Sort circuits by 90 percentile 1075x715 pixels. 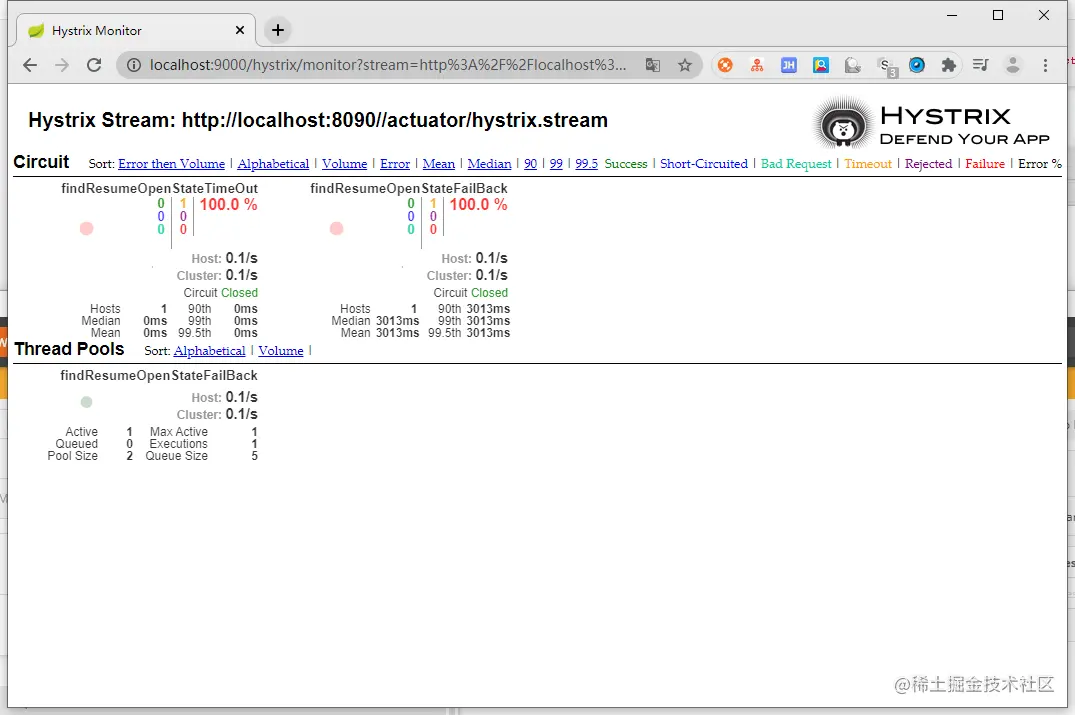point(531,164)
